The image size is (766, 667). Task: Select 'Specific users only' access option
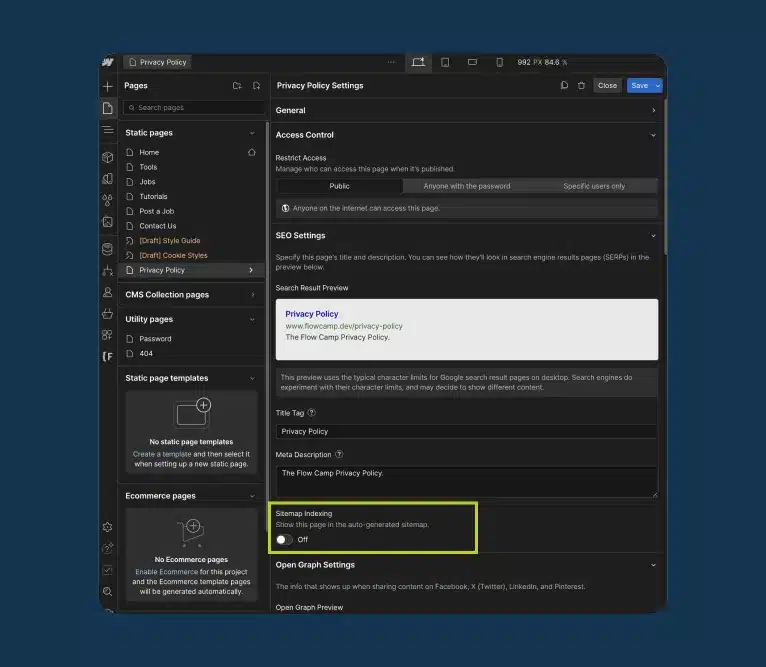point(593,186)
